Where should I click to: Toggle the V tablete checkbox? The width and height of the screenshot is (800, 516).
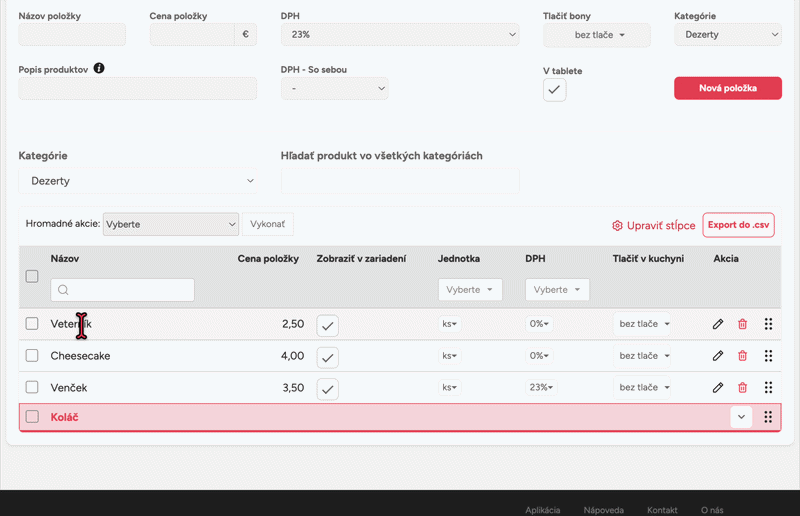click(554, 90)
